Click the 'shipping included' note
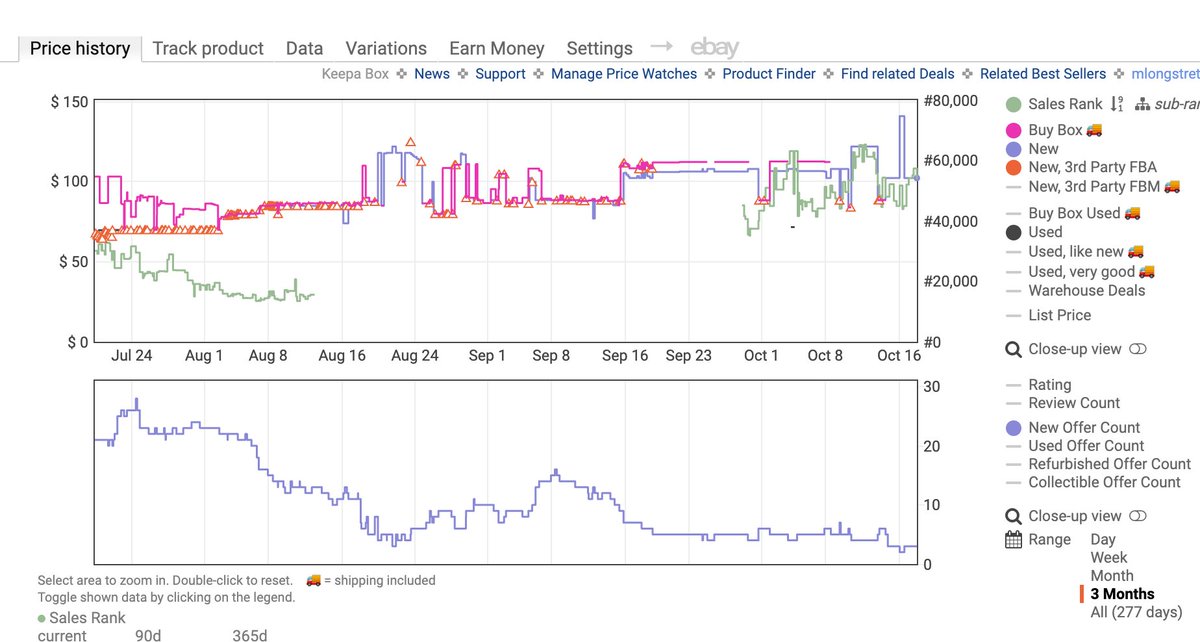 [x=370, y=580]
